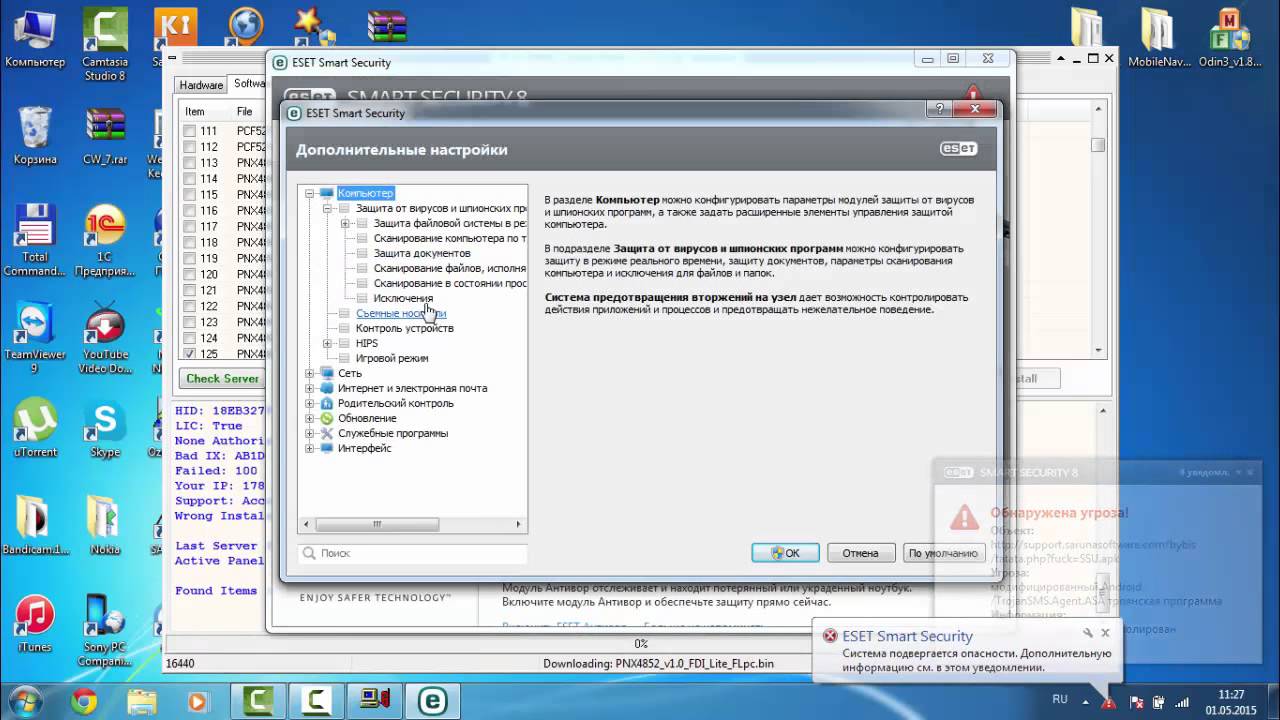Select Защита документов tree item
This screenshot has height=720, width=1280.
point(422,253)
